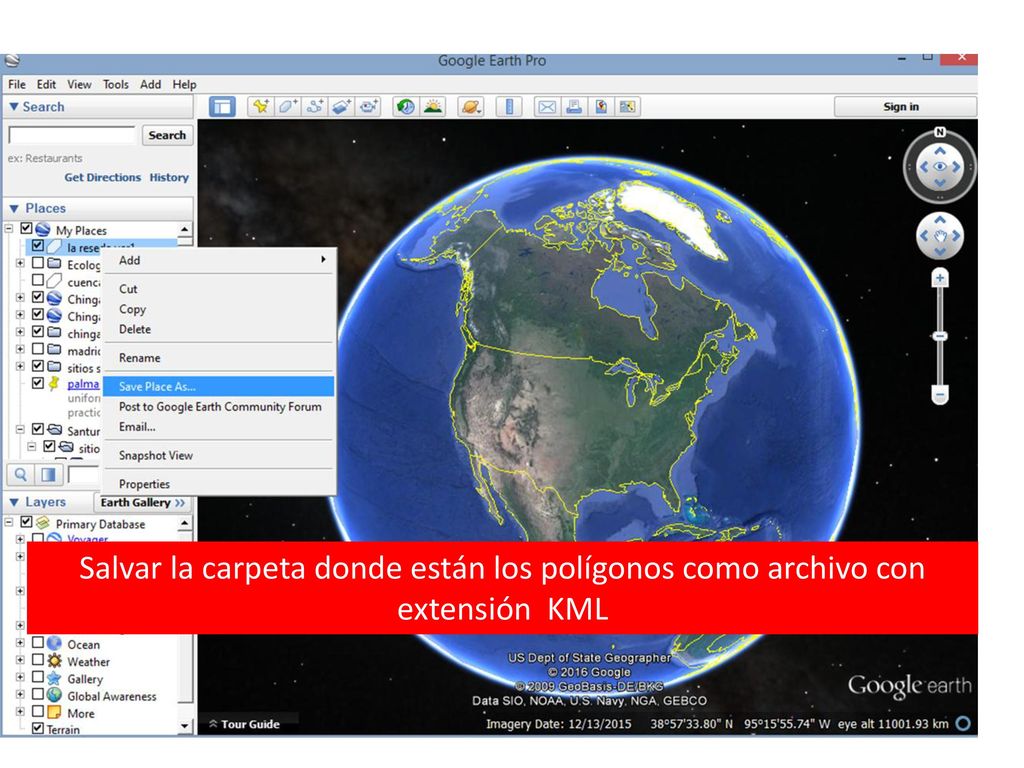Image resolution: width=1024 pixels, height=768 pixels.
Task: Expand the Tour Guide bar
Action: 244,724
